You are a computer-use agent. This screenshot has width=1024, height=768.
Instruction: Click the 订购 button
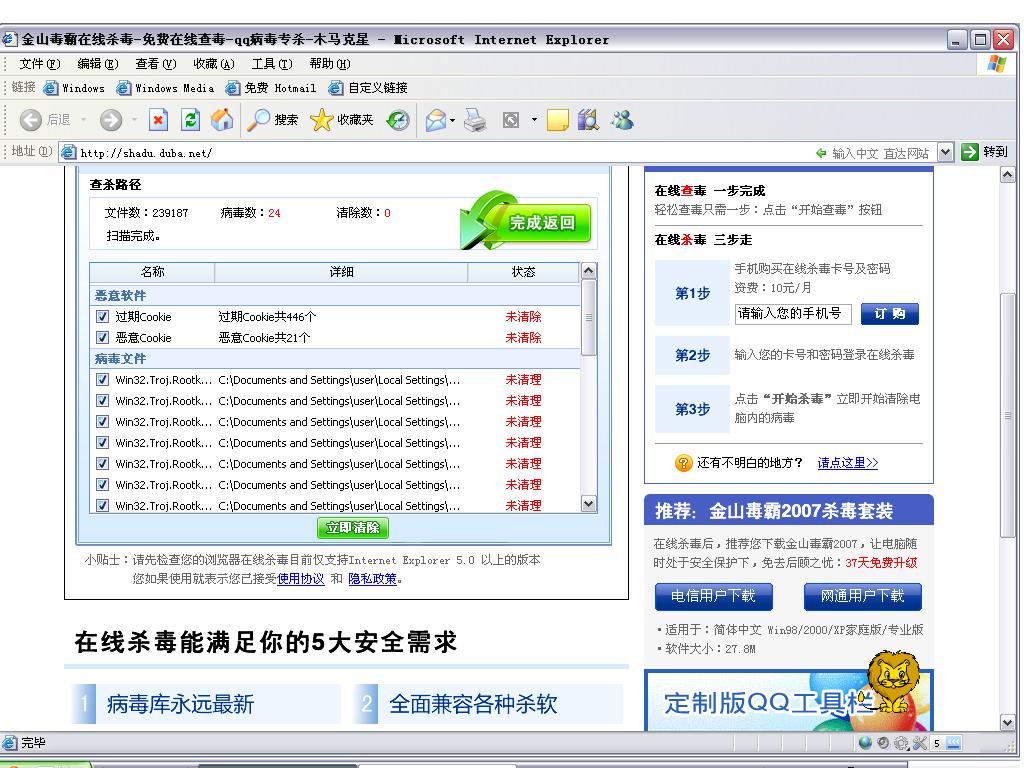(x=889, y=314)
